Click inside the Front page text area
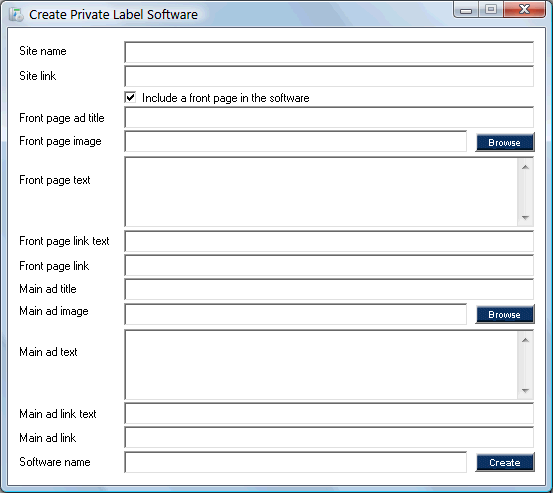Image resolution: width=553 pixels, height=493 pixels. (x=321, y=192)
